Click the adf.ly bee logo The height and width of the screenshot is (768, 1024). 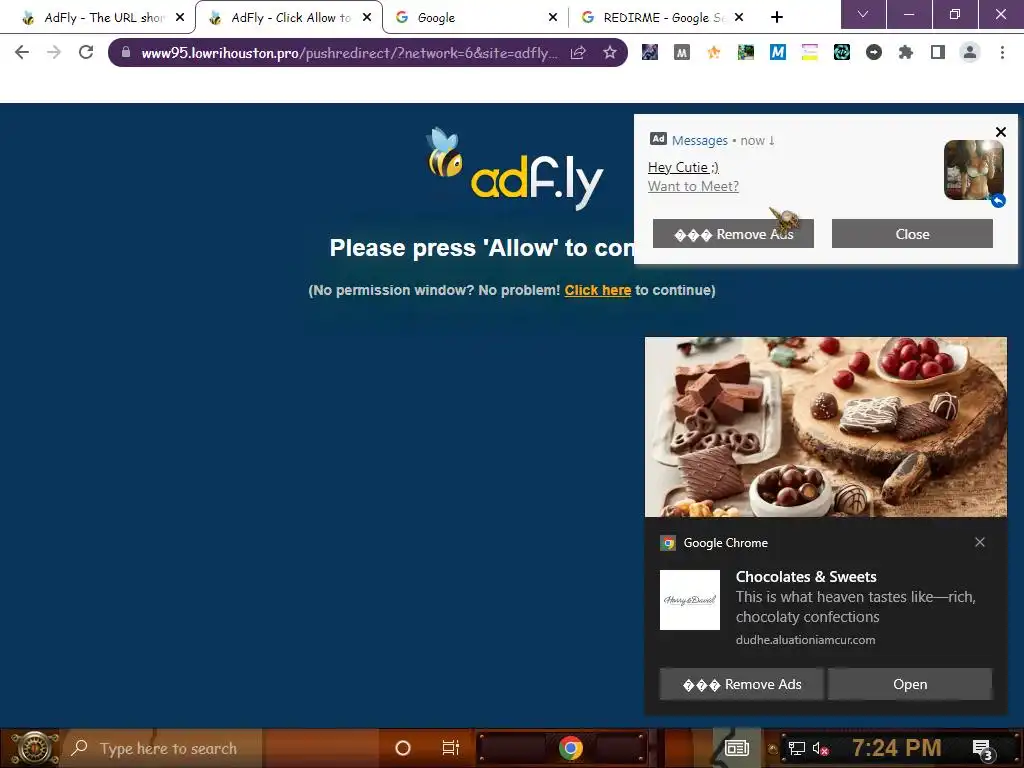[515, 168]
